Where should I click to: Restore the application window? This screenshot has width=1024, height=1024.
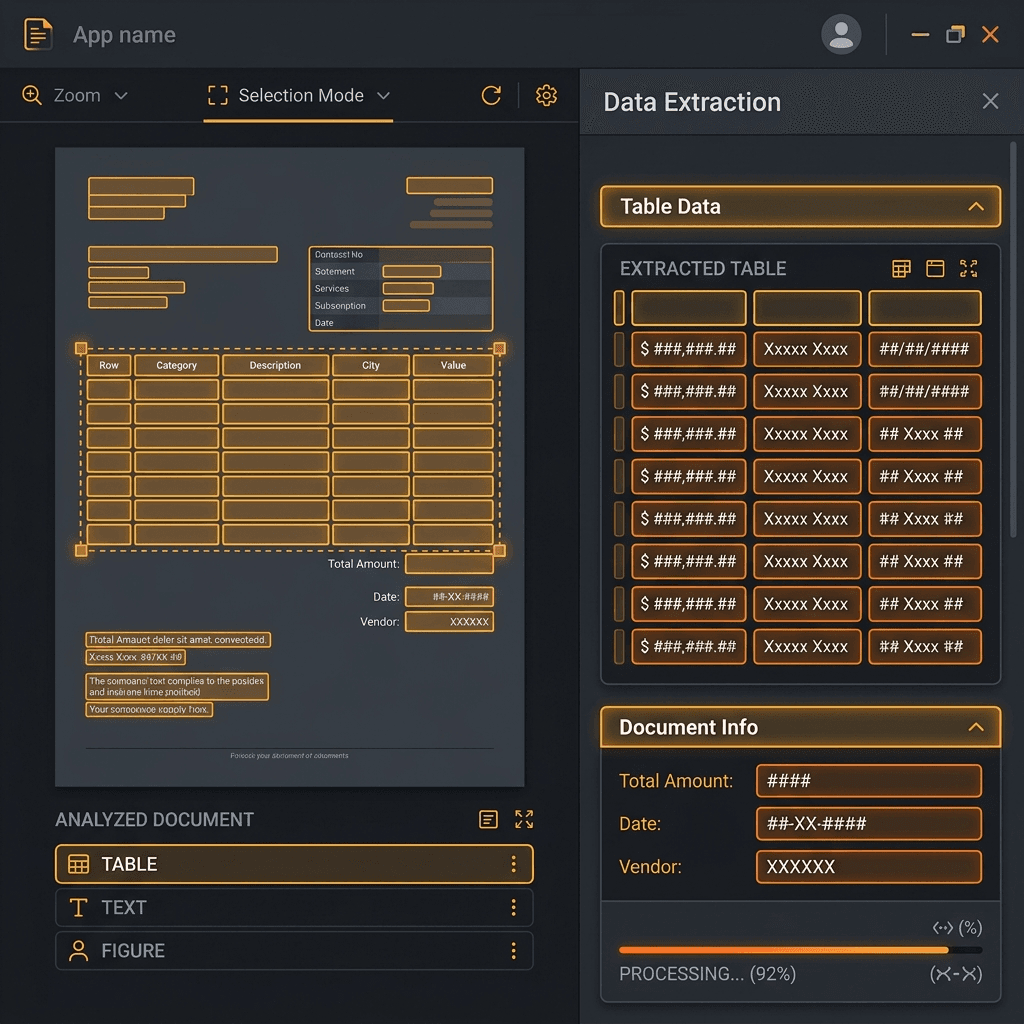coord(955,34)
